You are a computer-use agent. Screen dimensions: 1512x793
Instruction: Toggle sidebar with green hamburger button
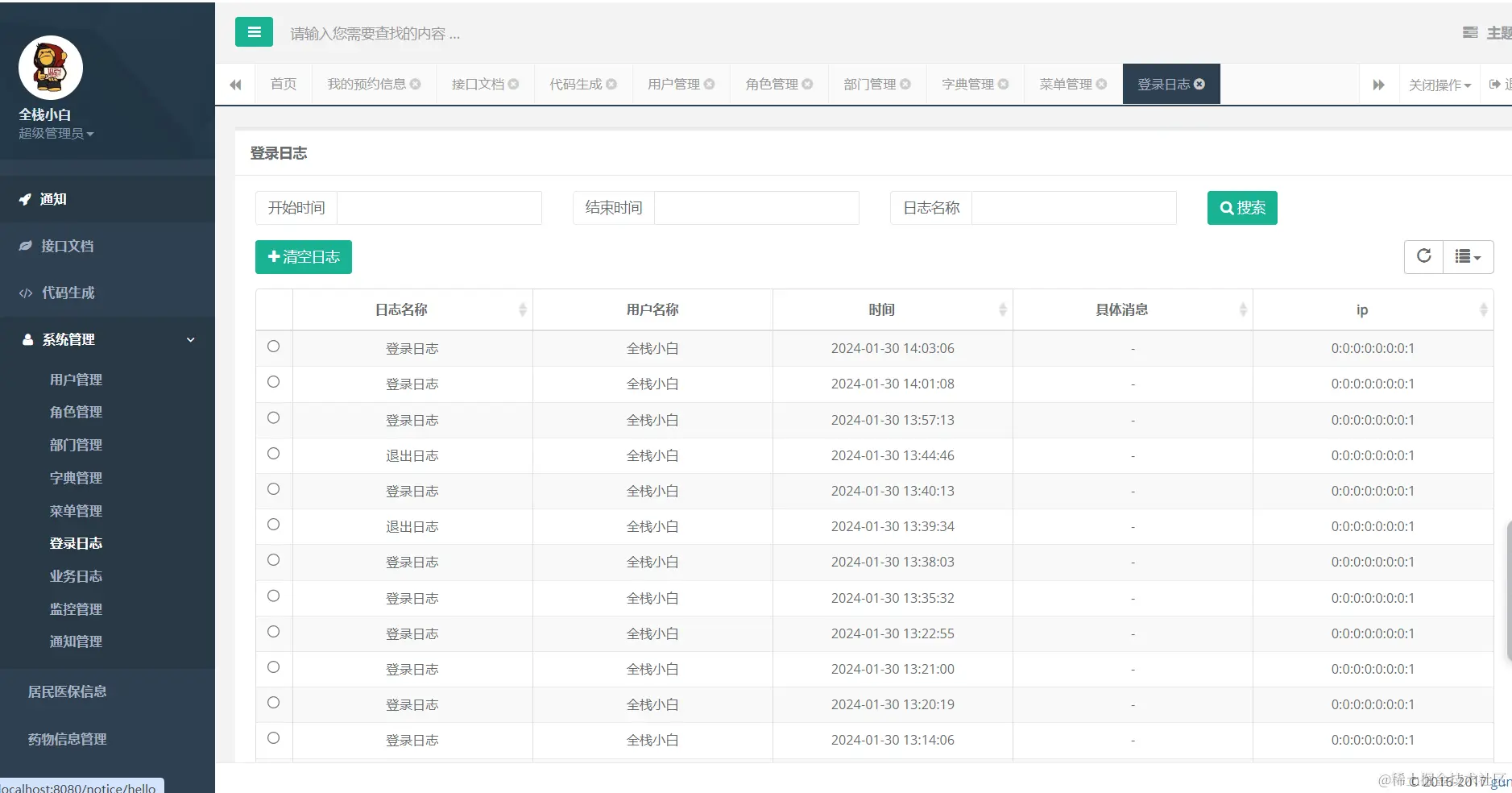click(x=254, y=32)
